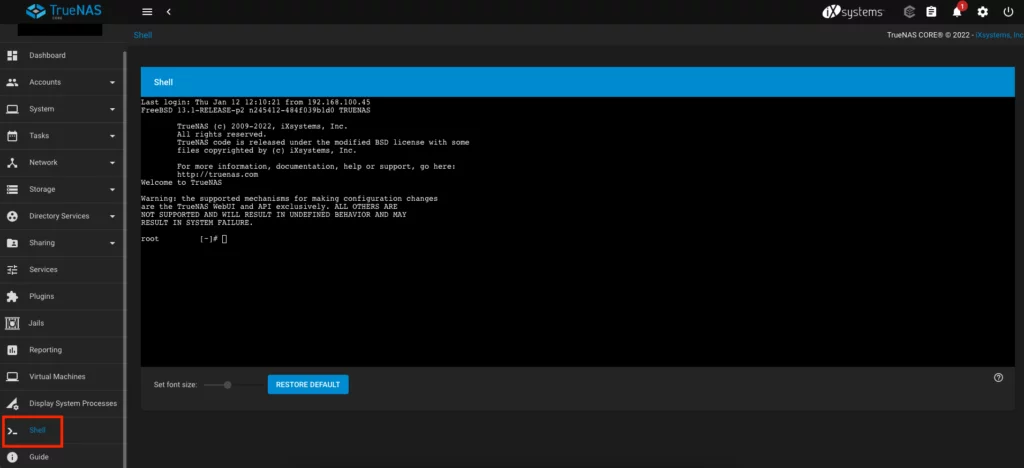The height and width of the screenshot is (468, 1024).
Task: Click the System laptop icon
Action: coord(12,109)
